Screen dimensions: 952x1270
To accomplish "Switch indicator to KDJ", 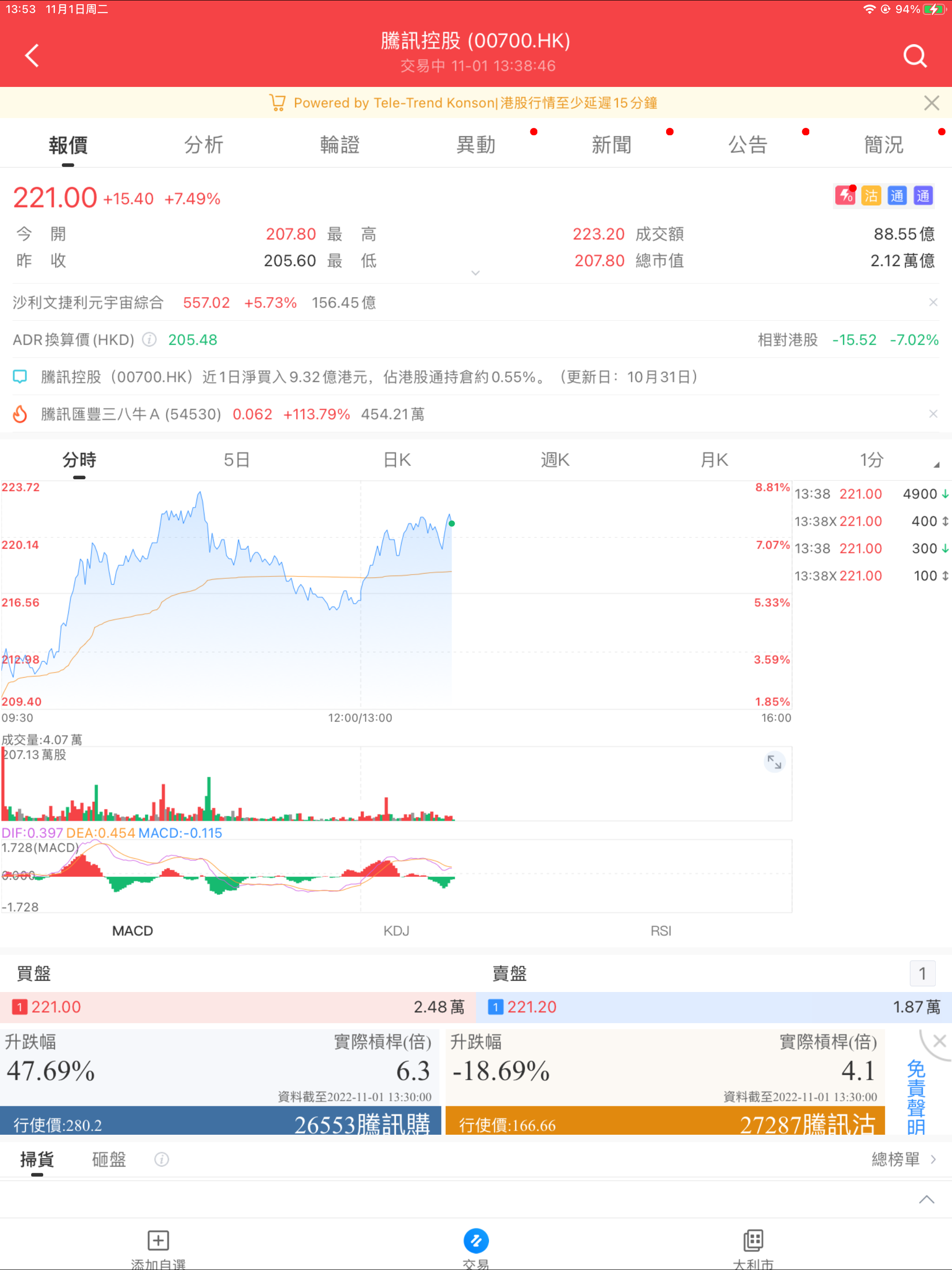I will 396,931.
